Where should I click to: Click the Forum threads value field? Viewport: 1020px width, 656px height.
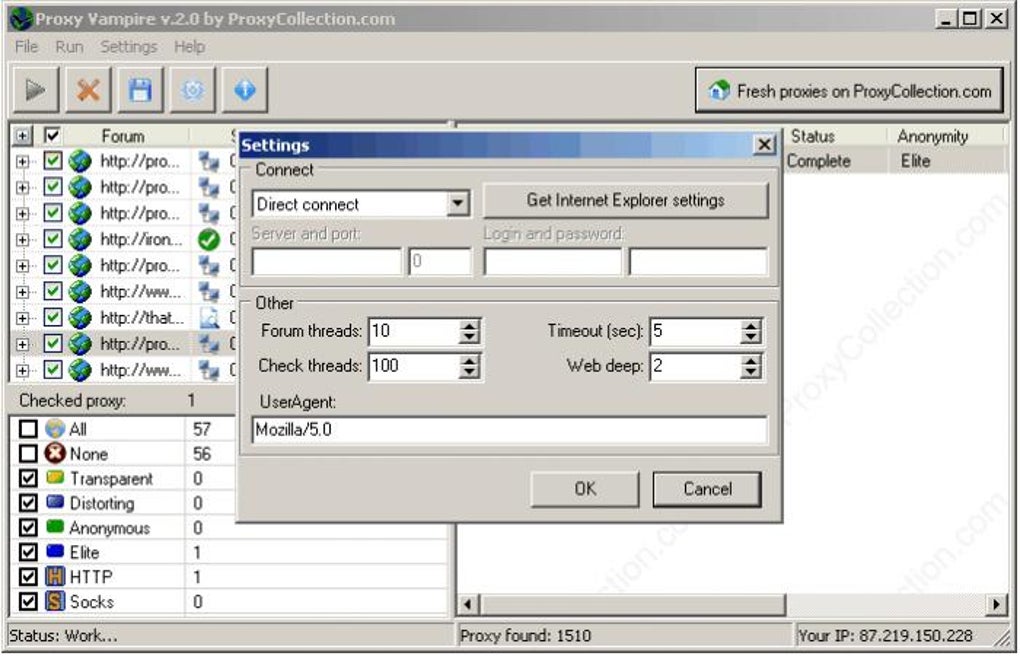click(x=414, y=331)
